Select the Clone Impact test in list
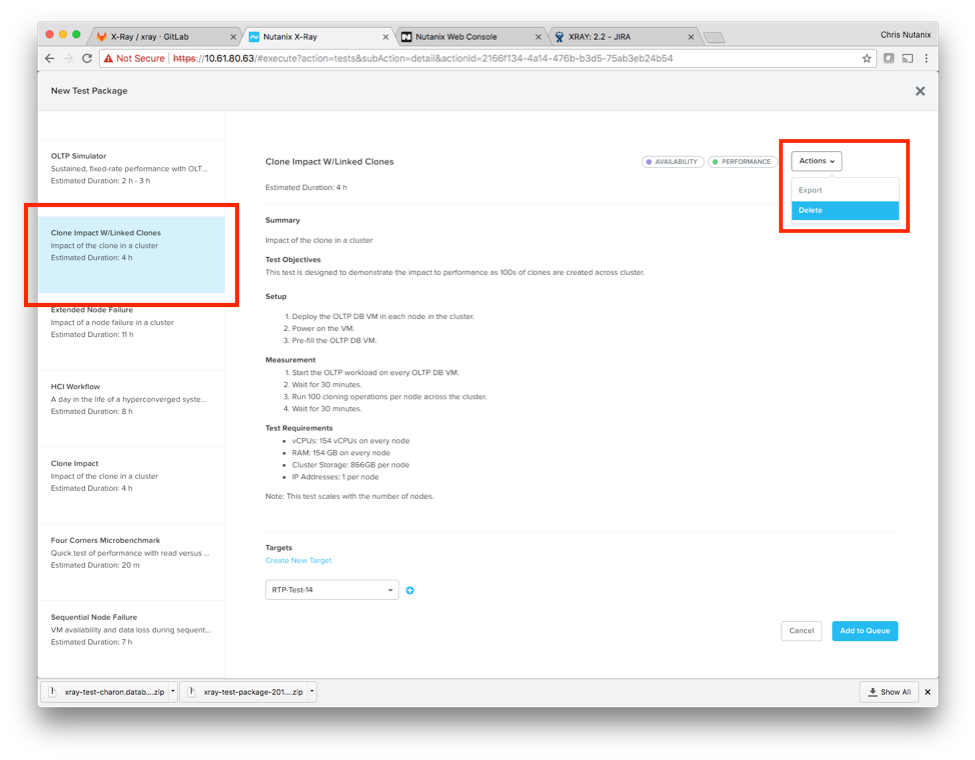975x760 pixels. click(x=131, y=486)
